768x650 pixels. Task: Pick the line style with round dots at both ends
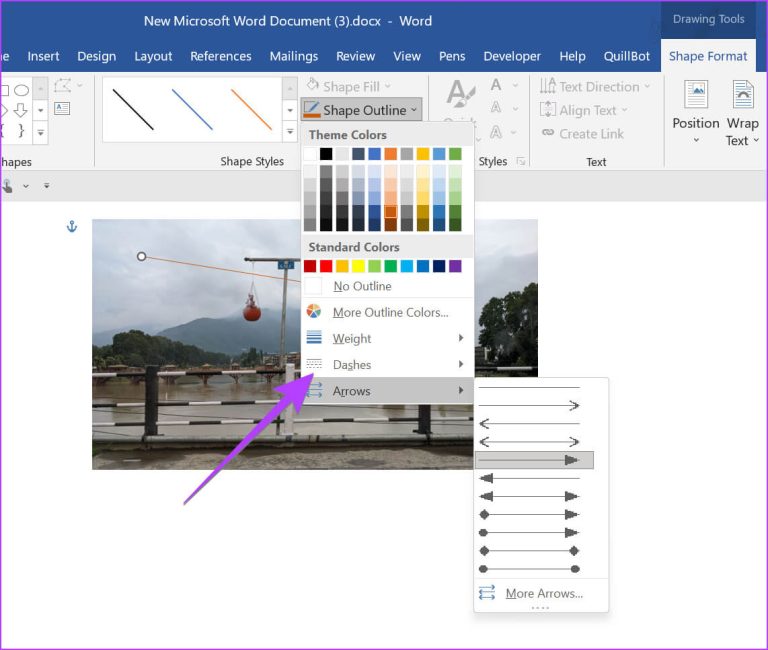click(529, 569)
